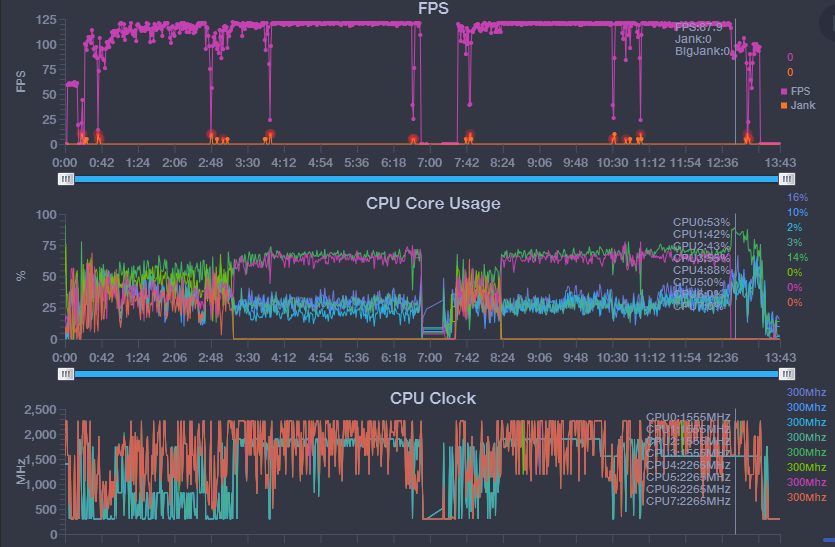The height and width of the screenshot is (547, 835).
Task: Click the CPU4:88% usage readout
Action: [x=701, y=270]
